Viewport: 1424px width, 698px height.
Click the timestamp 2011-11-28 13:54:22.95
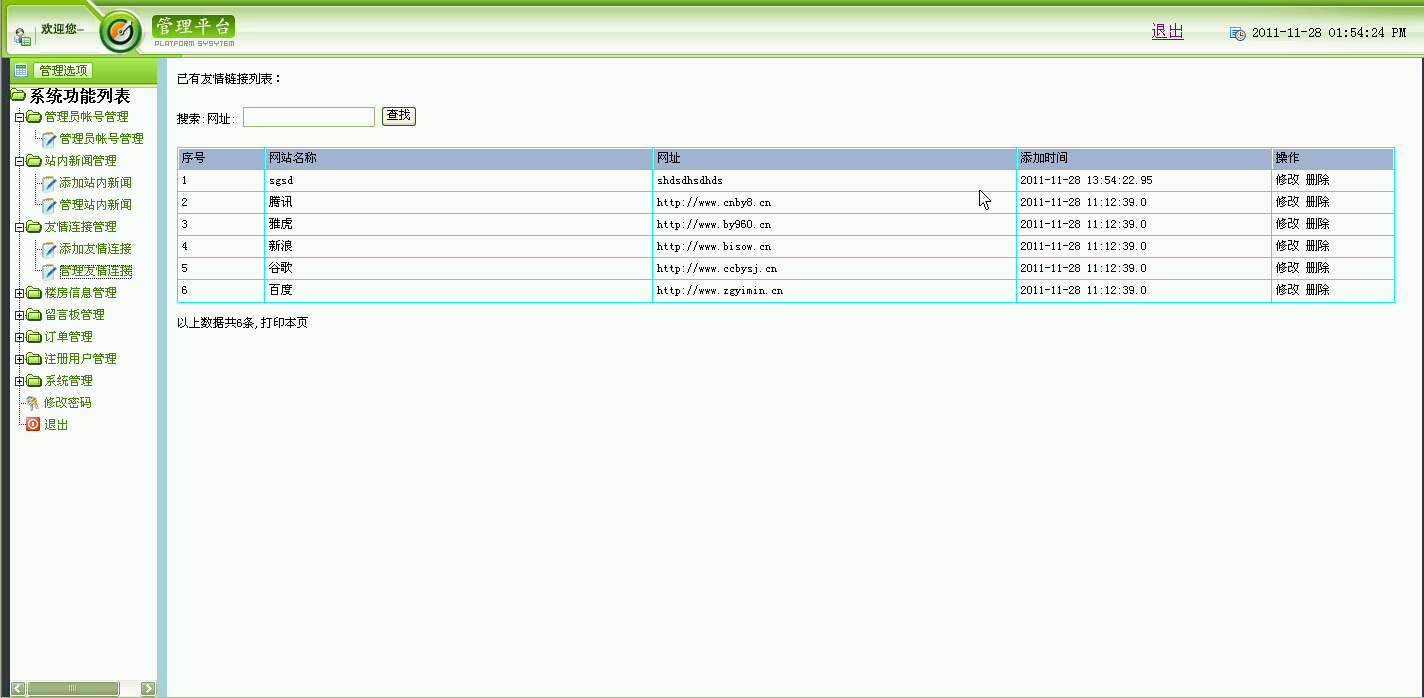(x=1086, y=181)
